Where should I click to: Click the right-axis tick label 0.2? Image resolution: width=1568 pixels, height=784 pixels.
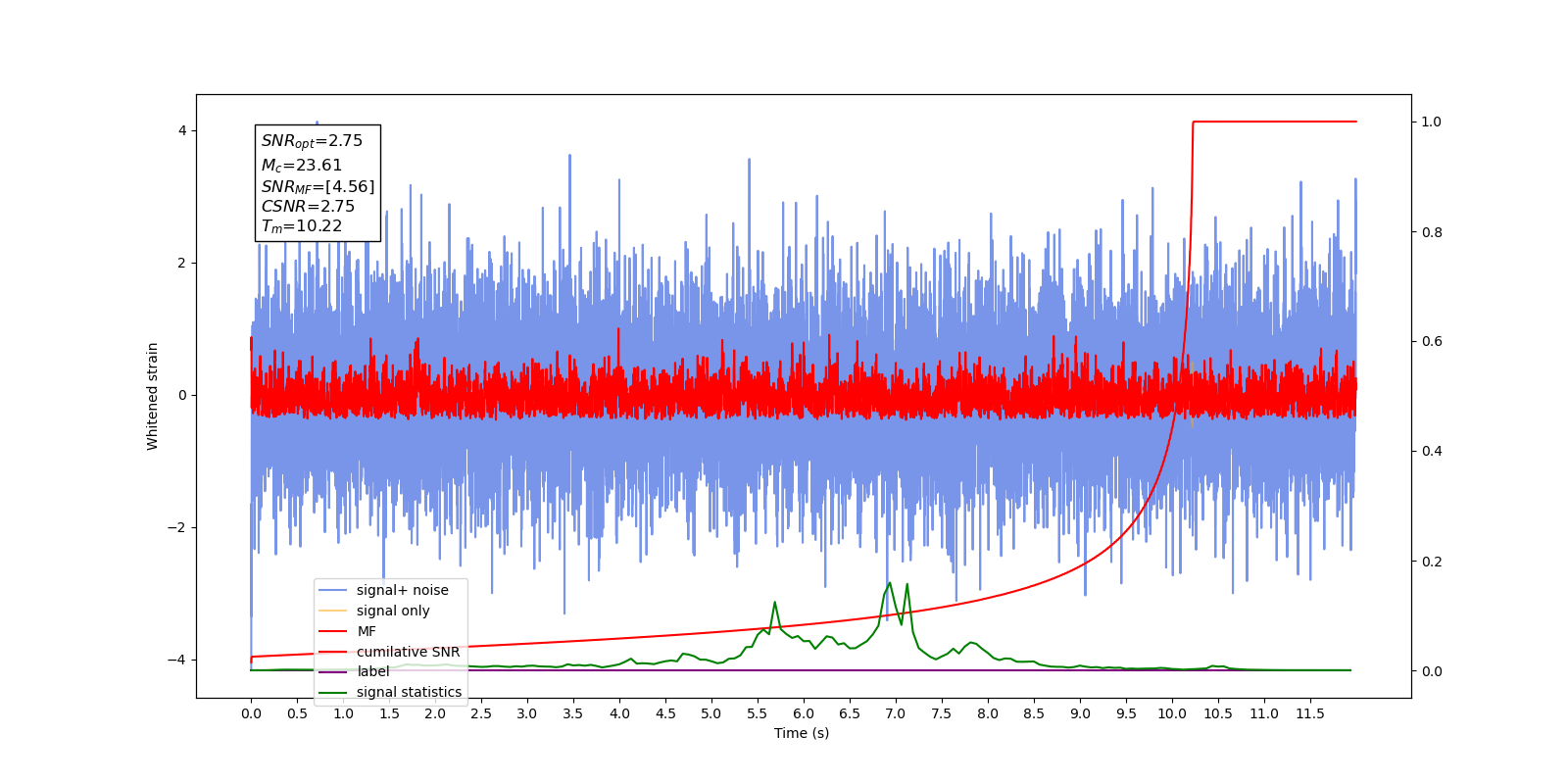coord(1432,562)
